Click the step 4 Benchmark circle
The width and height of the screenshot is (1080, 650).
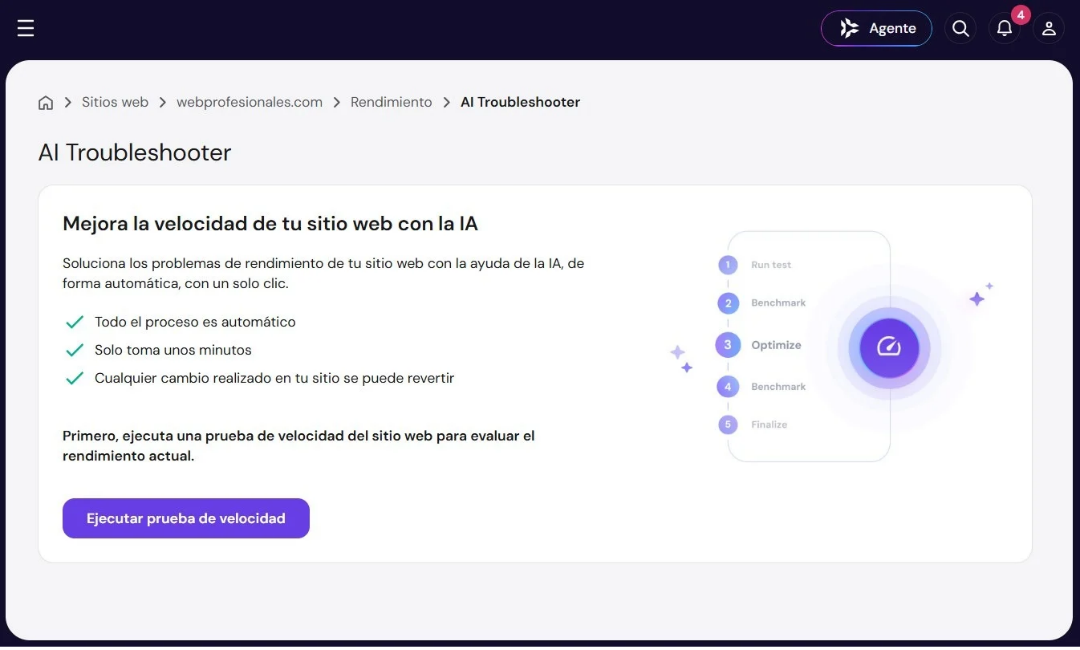[727, 387]
